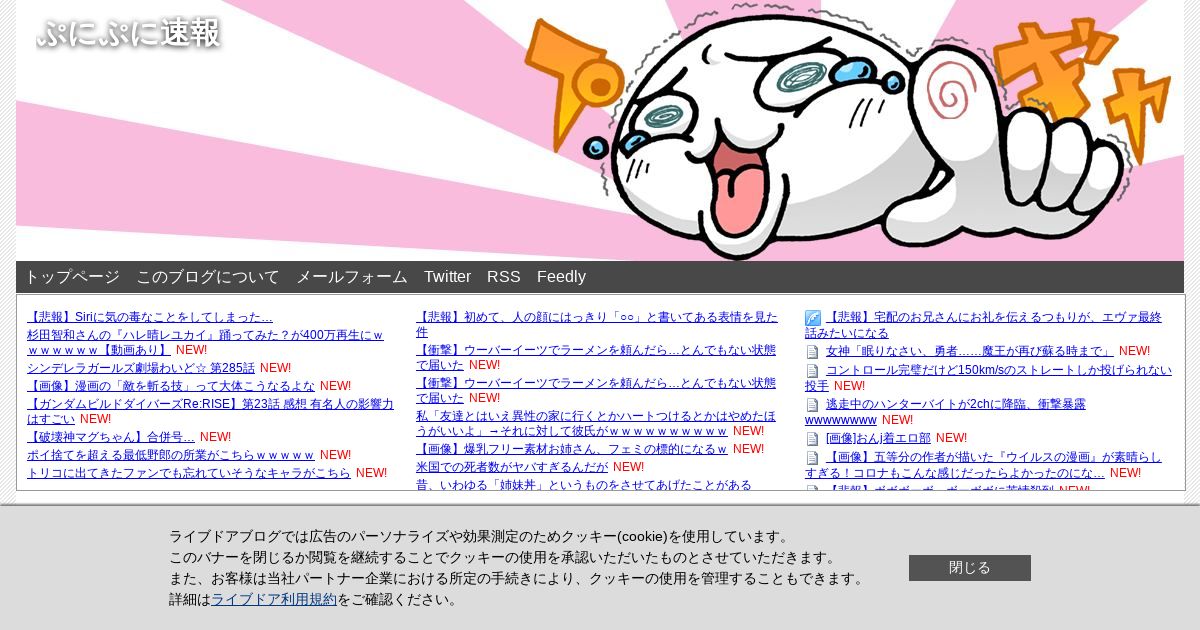
Task: Open コントロール完璧だけど150km/sのストレート article
Action: click(989, 378)
